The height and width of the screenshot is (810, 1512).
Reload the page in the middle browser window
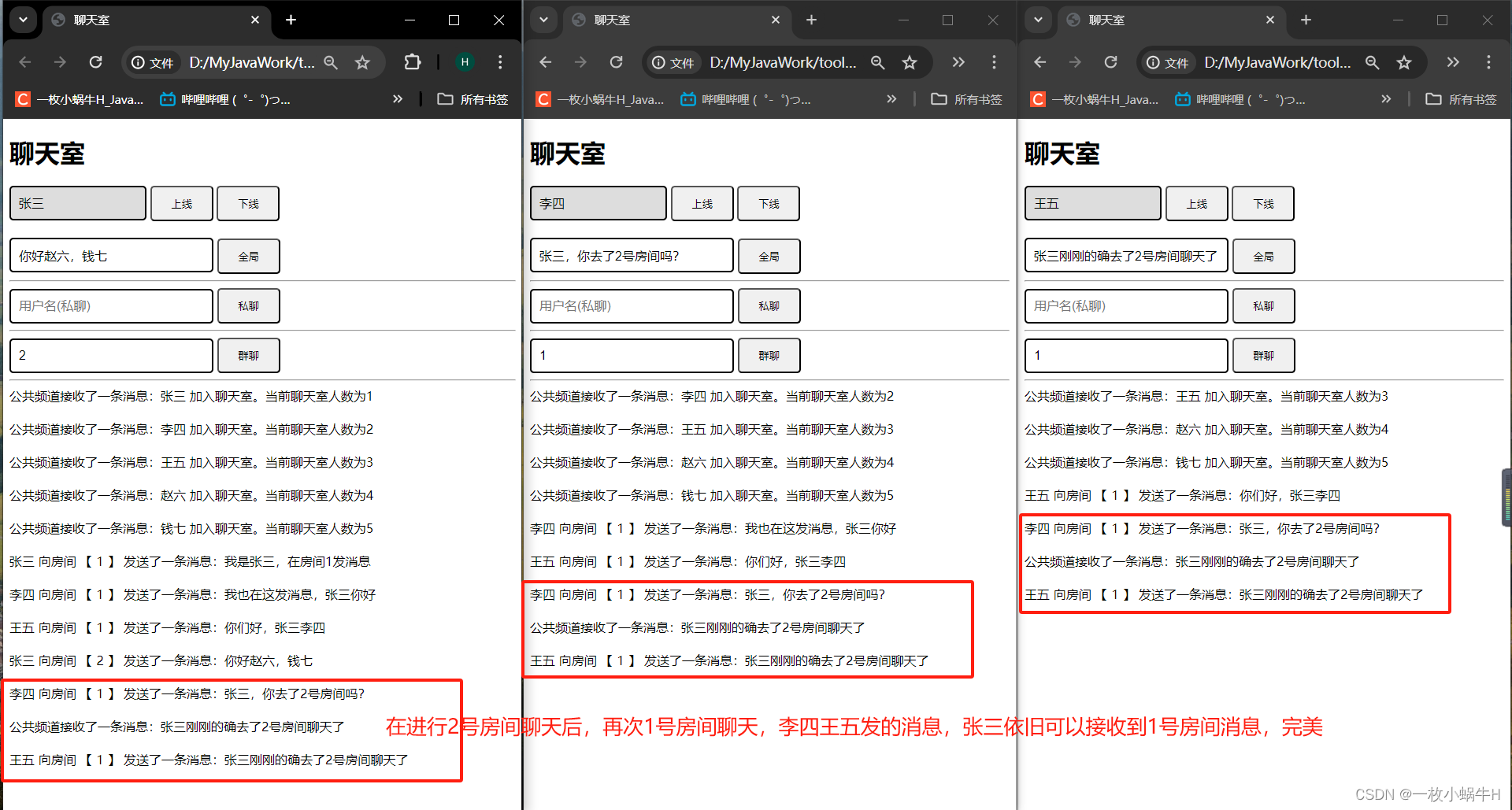point(617,62)
